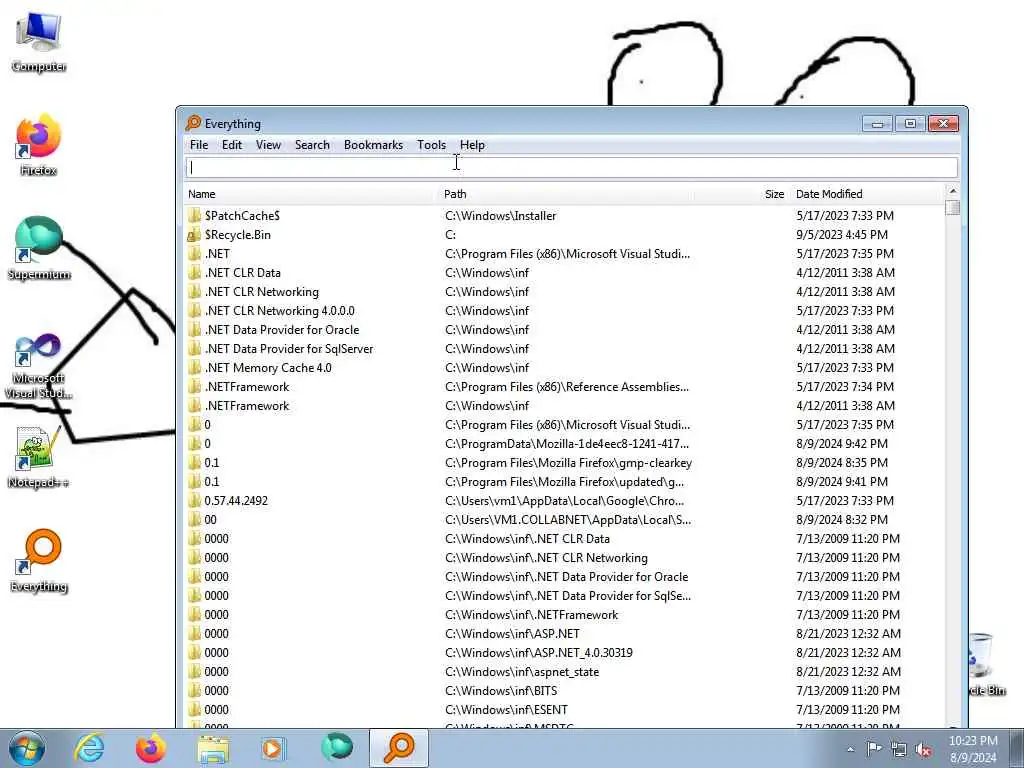Select the .NET Data Provider for Oracle entry
This screenshot has width=1024, height=768.
[x=281, y=330]
